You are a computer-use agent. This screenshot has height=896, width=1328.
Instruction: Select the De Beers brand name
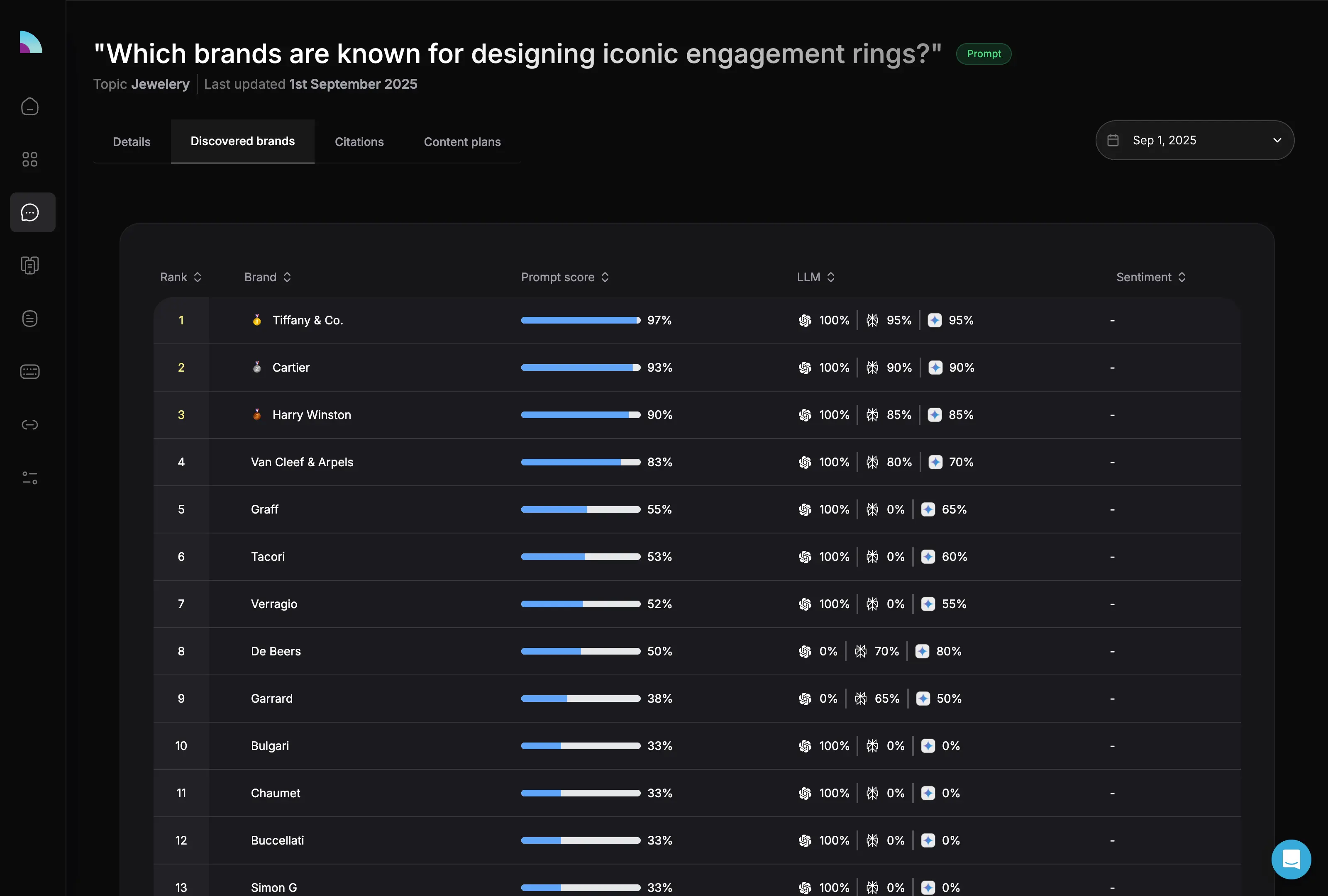276,652
